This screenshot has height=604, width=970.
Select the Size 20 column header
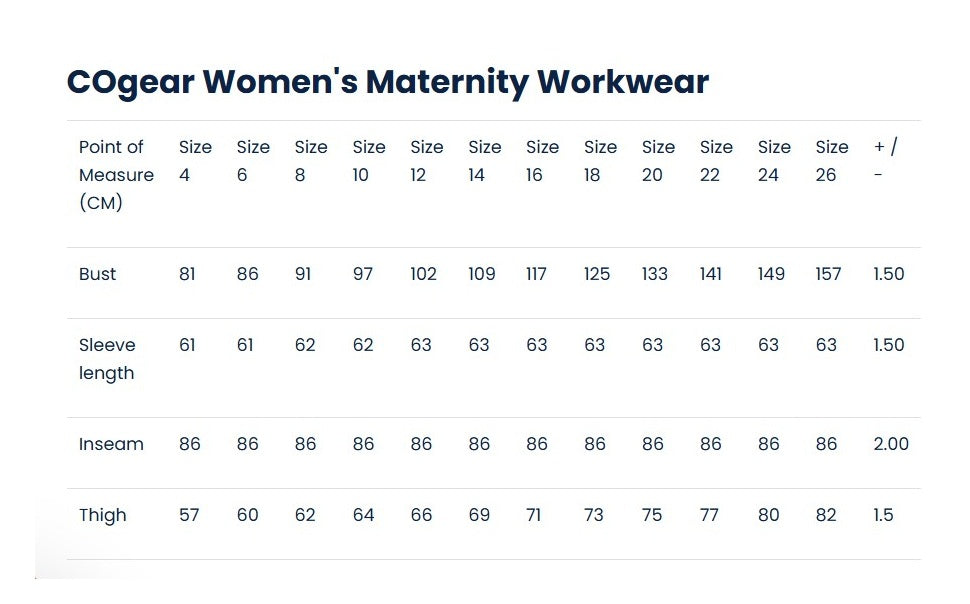pos(658,161)
